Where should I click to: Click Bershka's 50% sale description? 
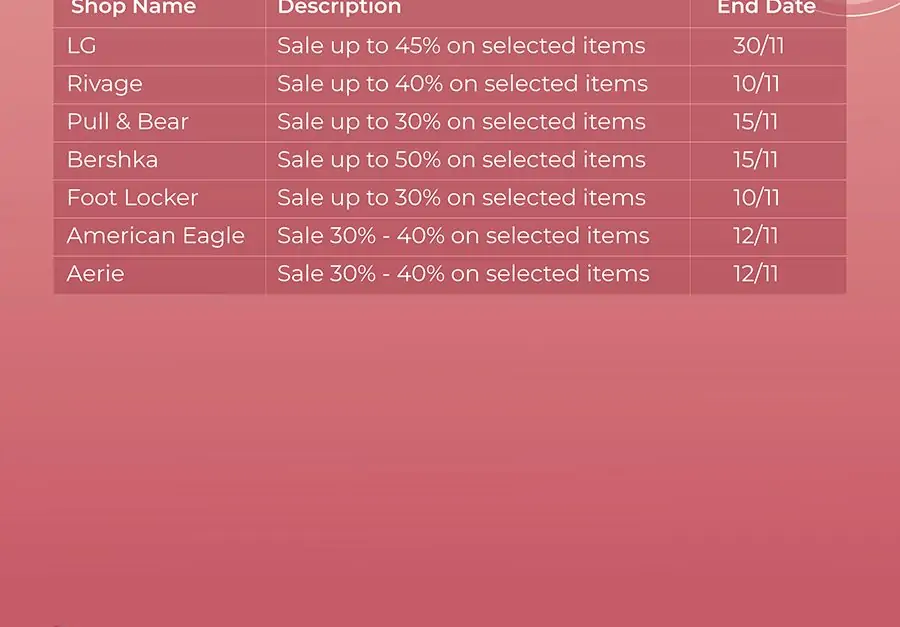click(x=461, y=160)
